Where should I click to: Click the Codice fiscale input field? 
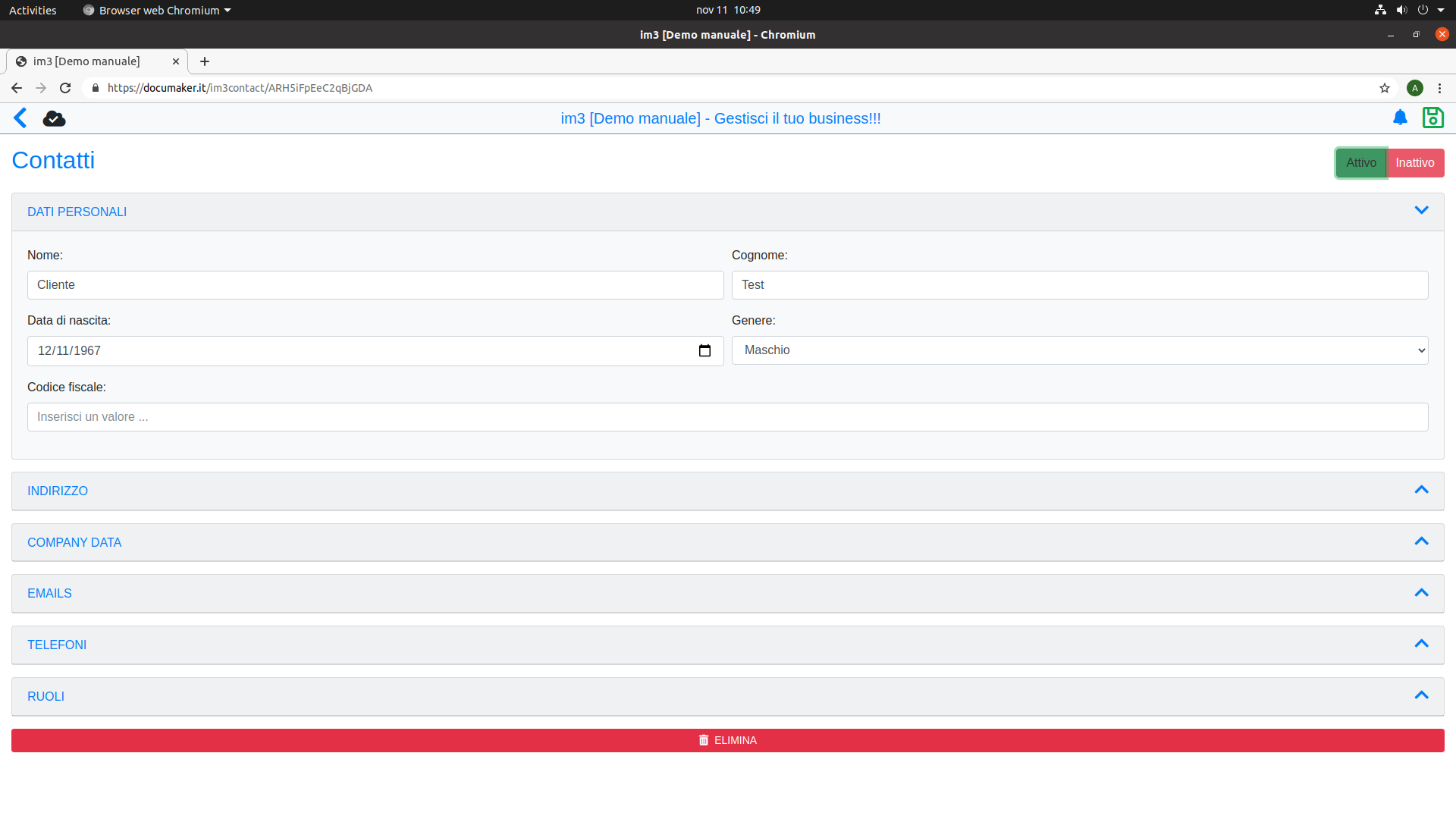coord(728,417)
